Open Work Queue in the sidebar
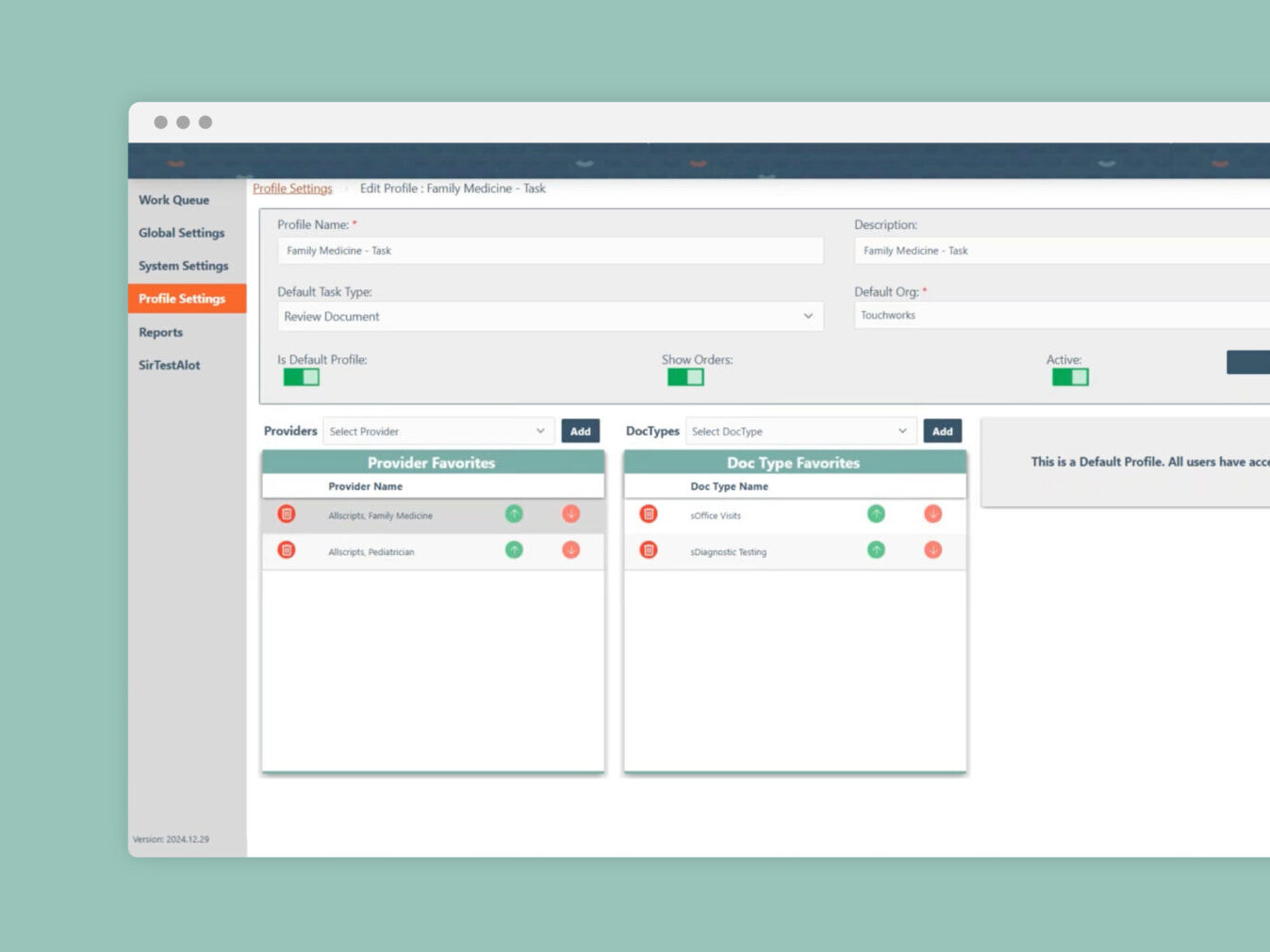The width and height of the screenshot is (1270, 952). [x=174, y=200]
